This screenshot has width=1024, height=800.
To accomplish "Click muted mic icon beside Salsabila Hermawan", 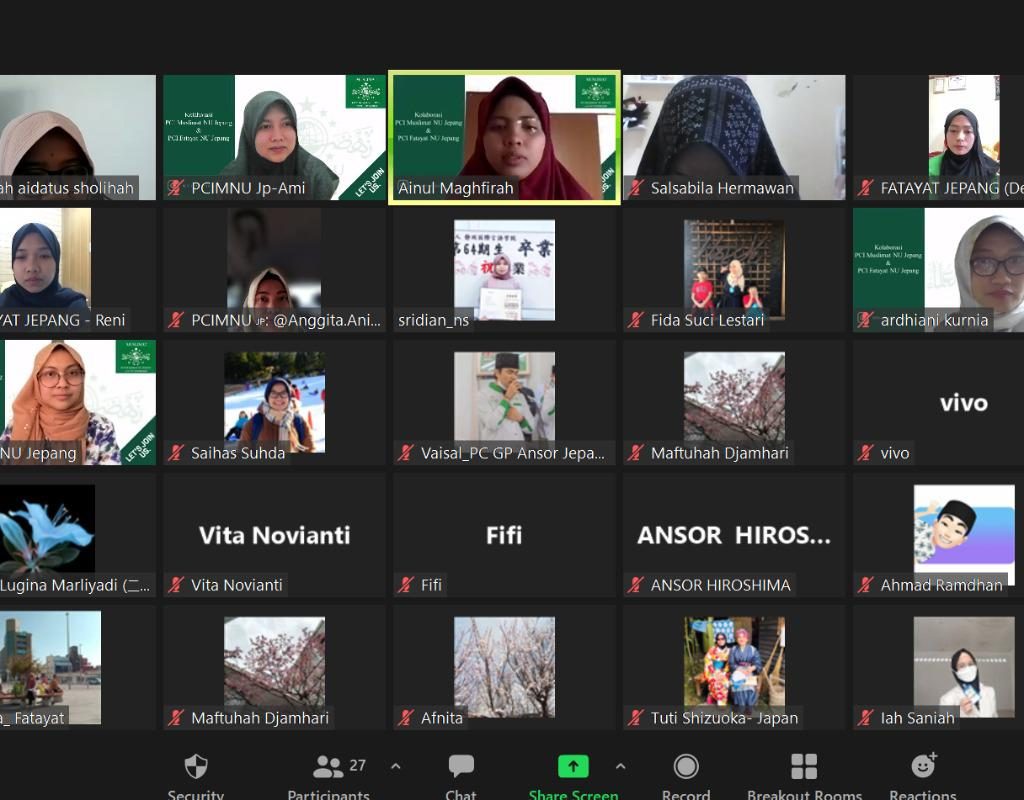I will [x=636, y=188].
